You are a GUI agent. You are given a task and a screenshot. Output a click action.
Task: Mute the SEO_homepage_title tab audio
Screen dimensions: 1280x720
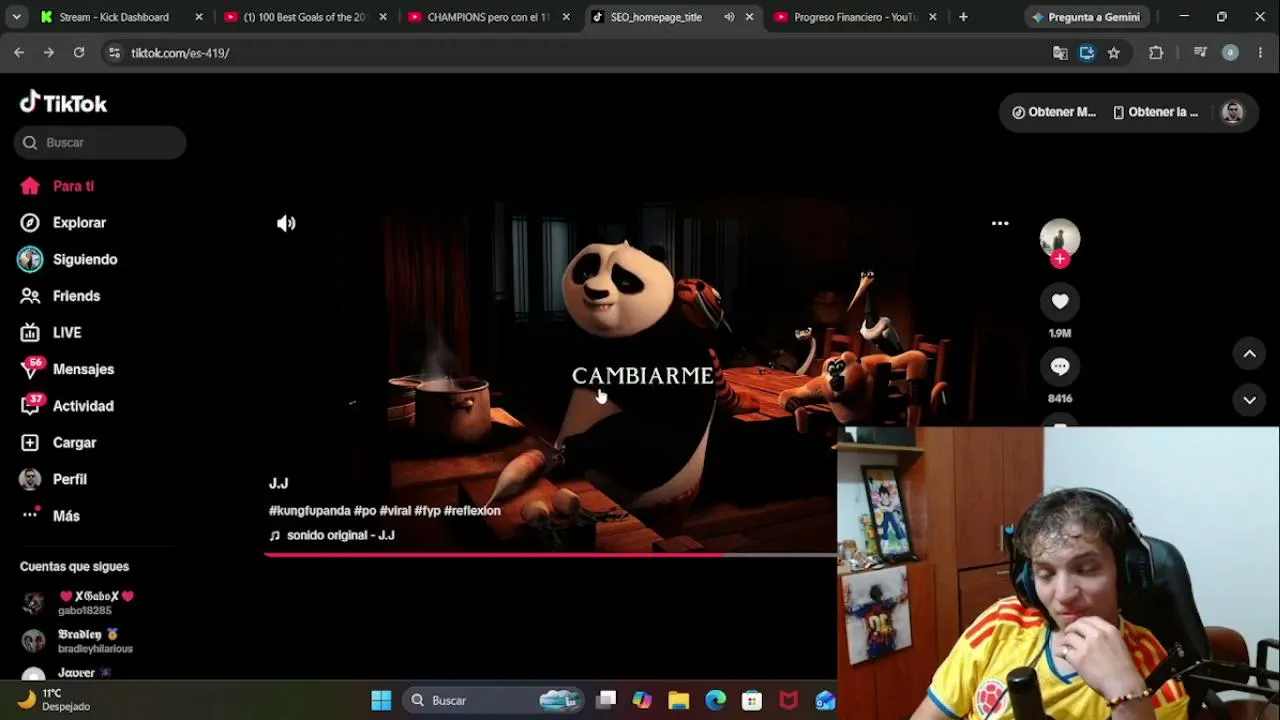tap(729, 17)
